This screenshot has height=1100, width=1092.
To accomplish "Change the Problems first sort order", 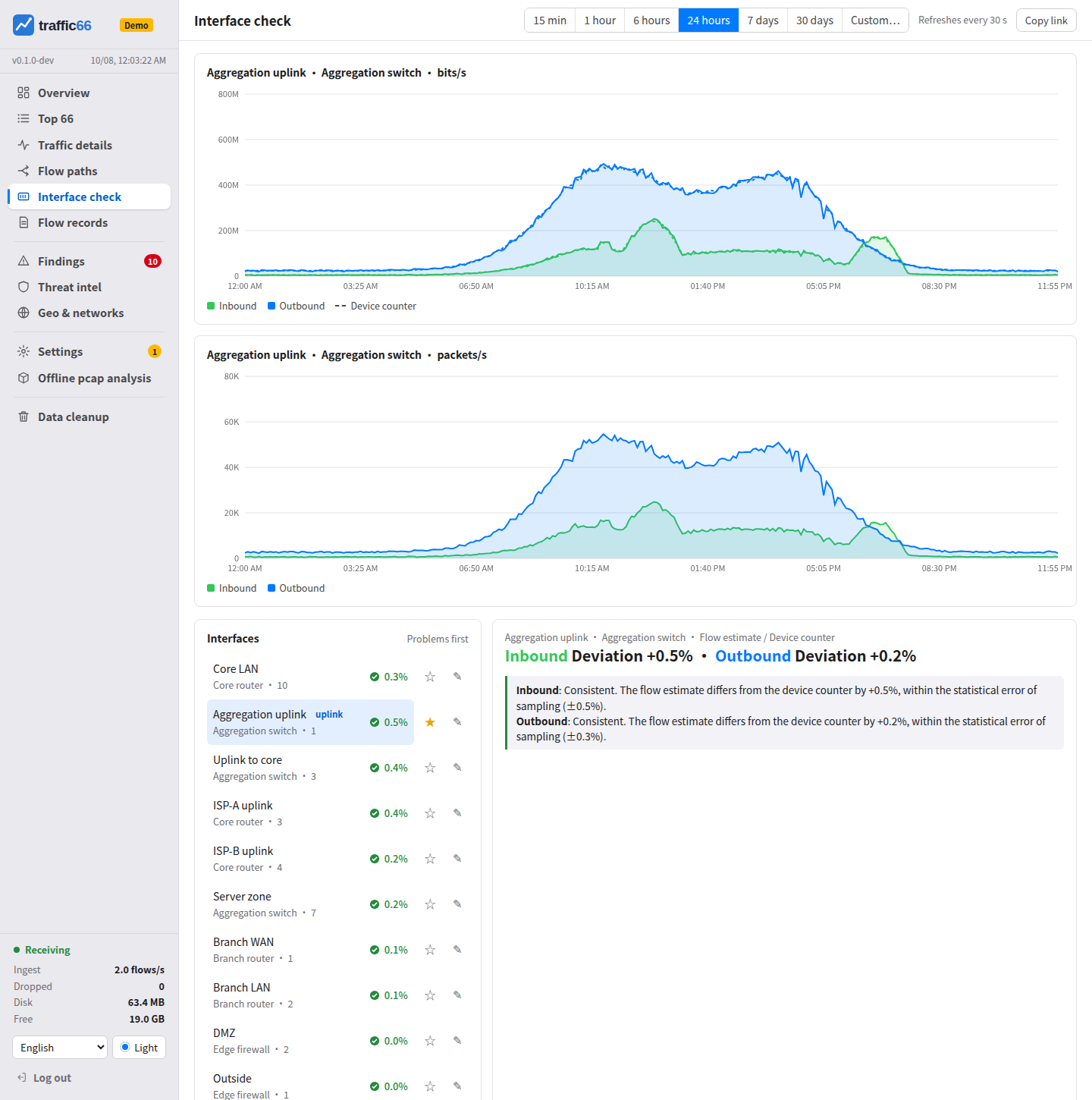I will point(438,639).
